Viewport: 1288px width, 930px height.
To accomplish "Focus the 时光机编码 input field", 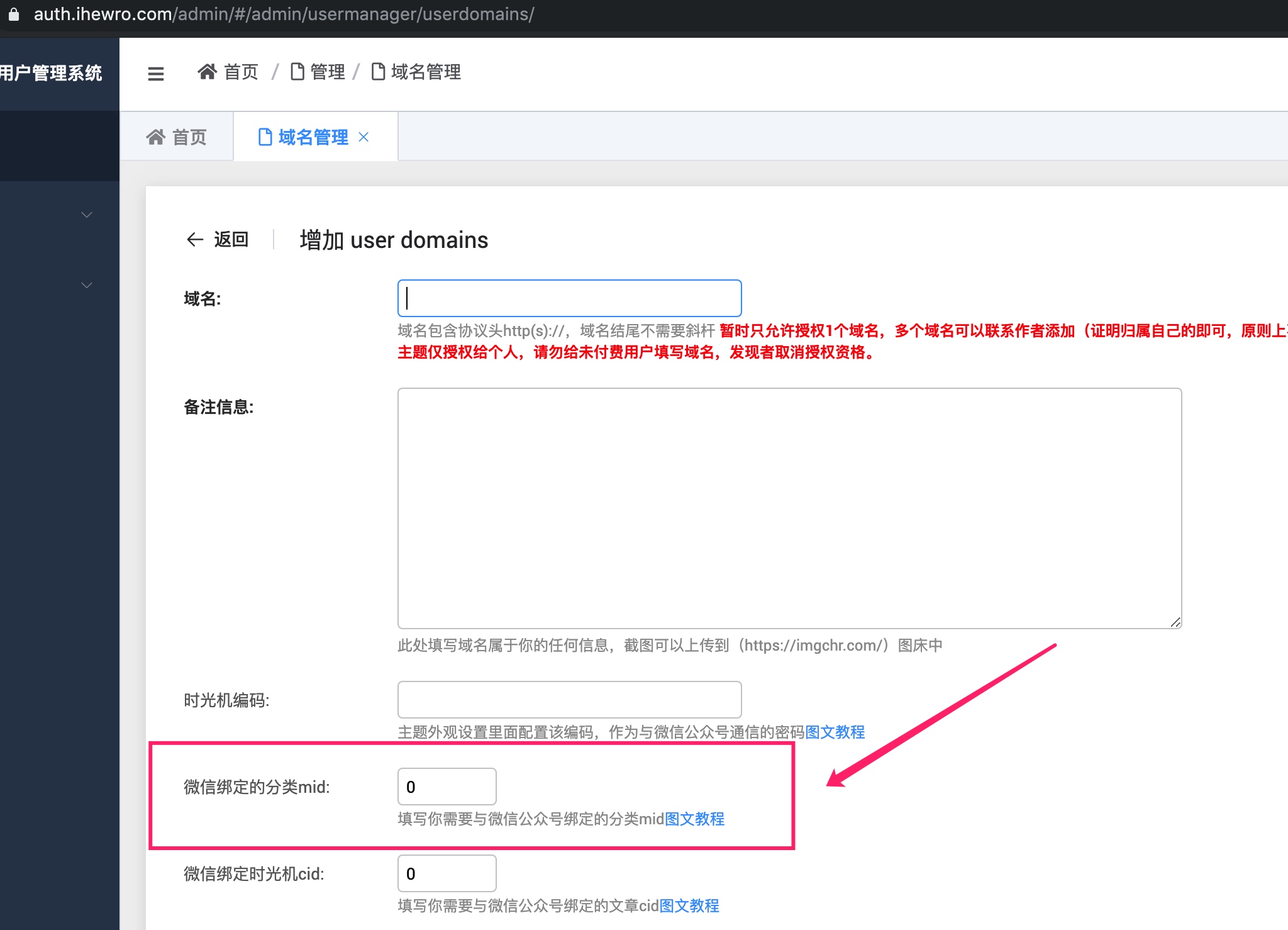I will click(570, 700).
